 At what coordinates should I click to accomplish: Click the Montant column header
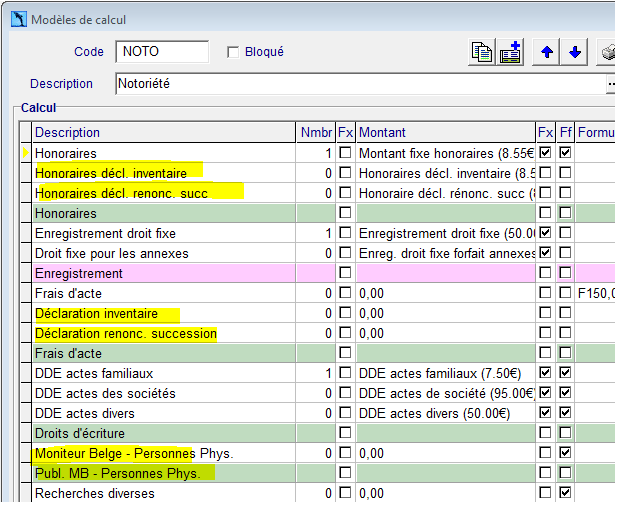[x=446, y=132]
